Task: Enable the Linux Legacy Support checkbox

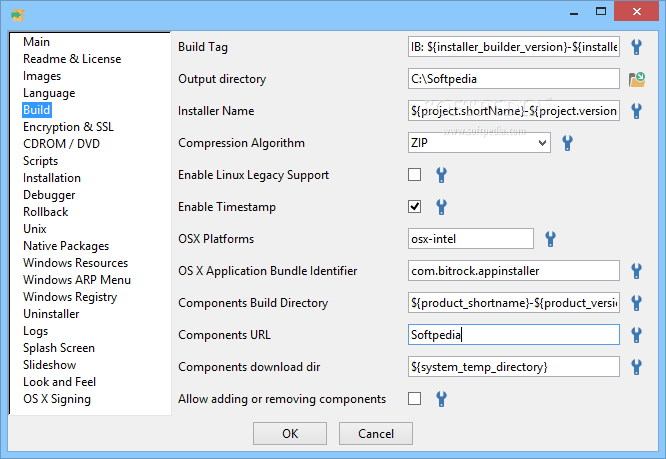Action: coord(415,175)
